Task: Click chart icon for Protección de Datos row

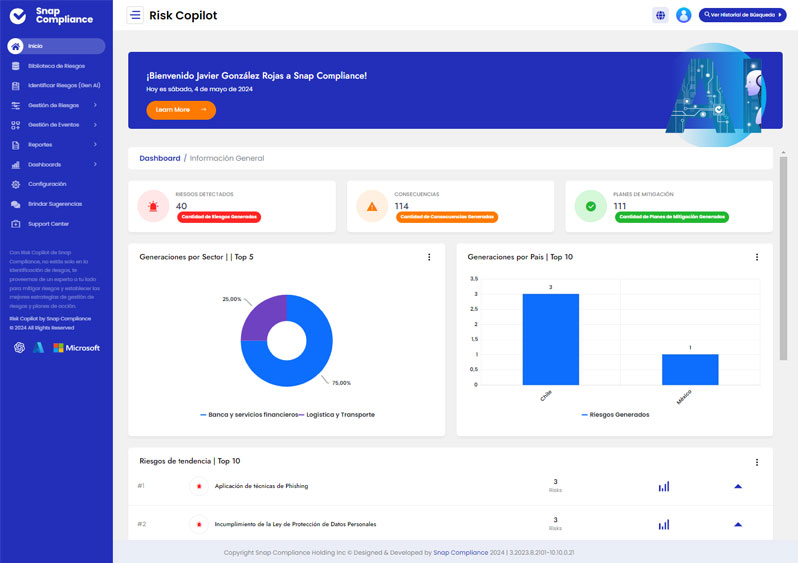Action: [664, 525]
